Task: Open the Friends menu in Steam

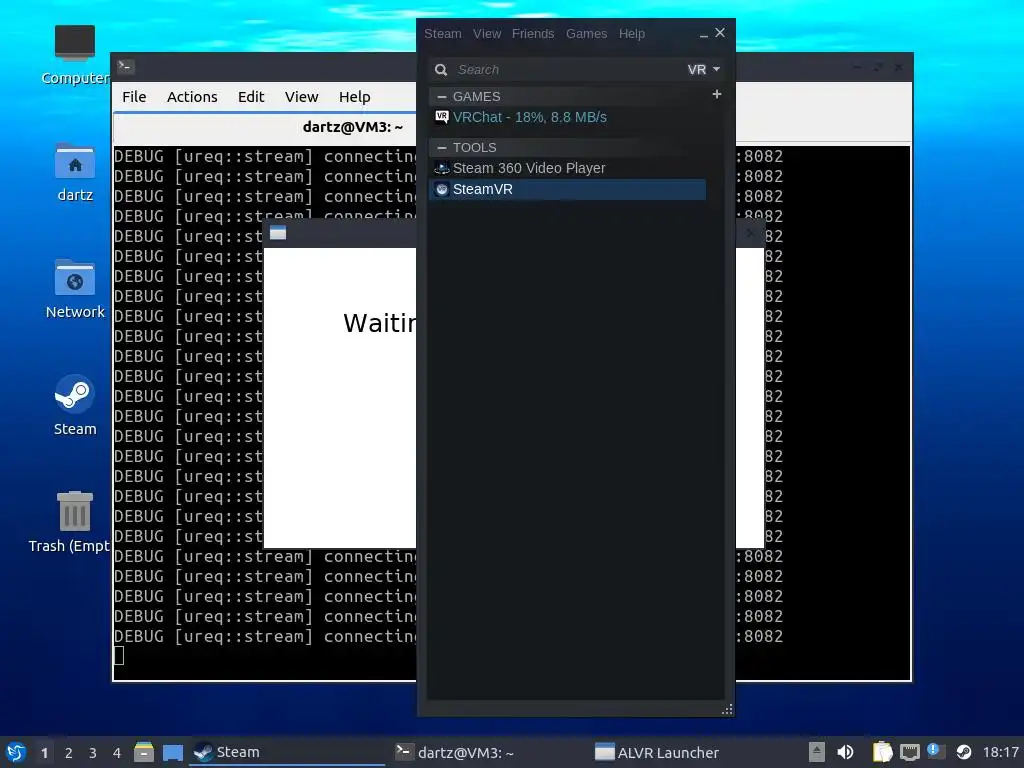Action: 533,33
